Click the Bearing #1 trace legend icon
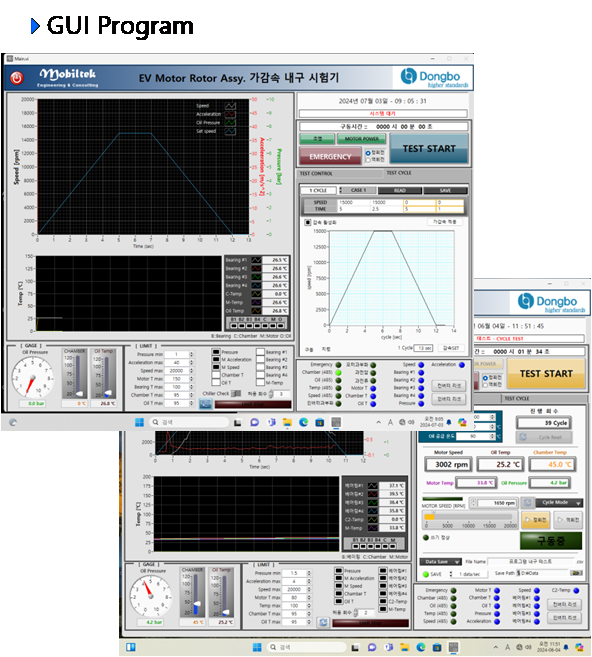Image resolution: width=592 pixels, height=657 pixels. [256, 260]
